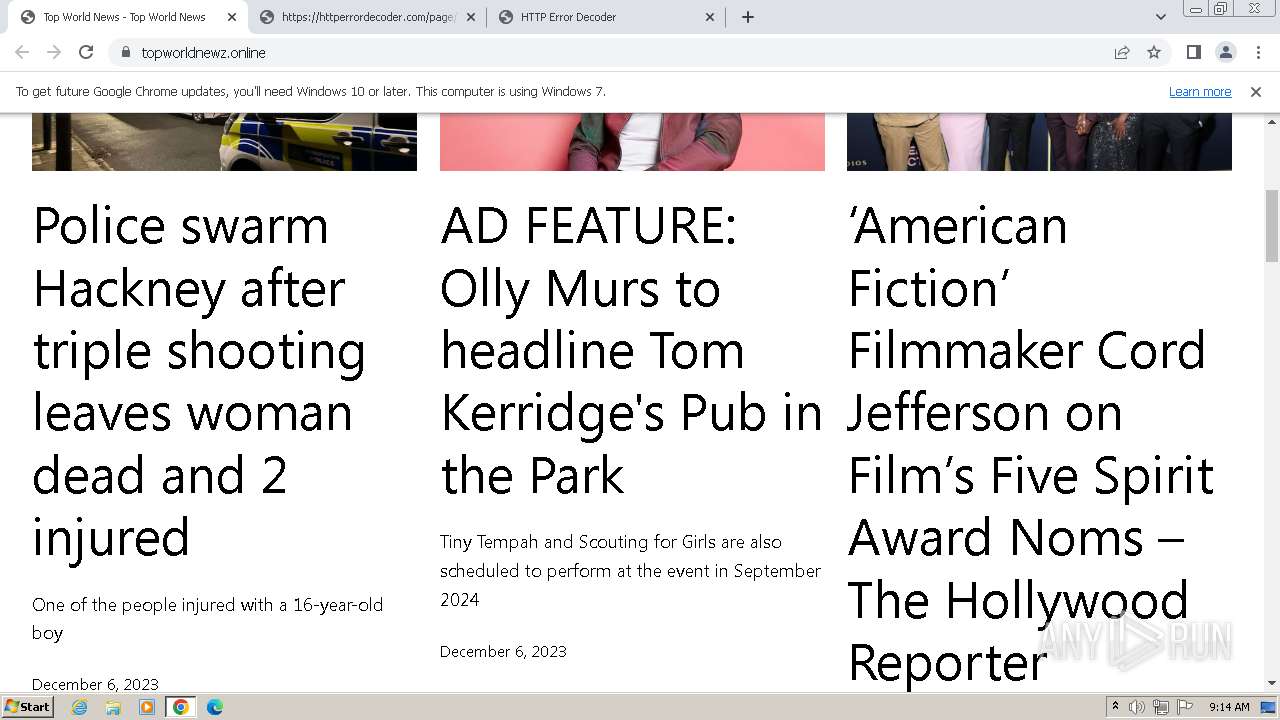Click the American Fiction group photo thumbnail

click(x=1039, y=142)
